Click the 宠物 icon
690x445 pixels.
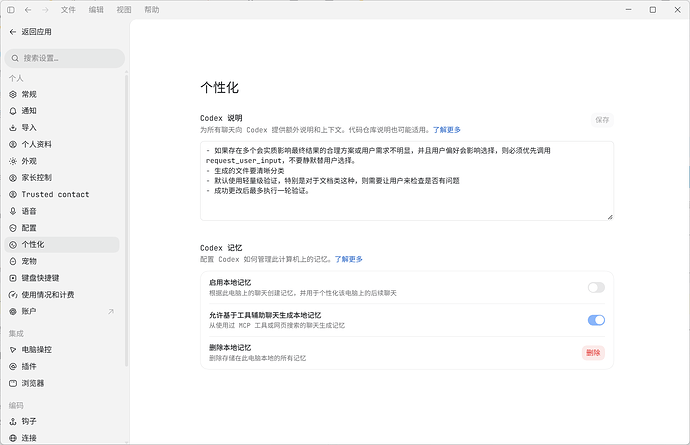click(13, 261)
